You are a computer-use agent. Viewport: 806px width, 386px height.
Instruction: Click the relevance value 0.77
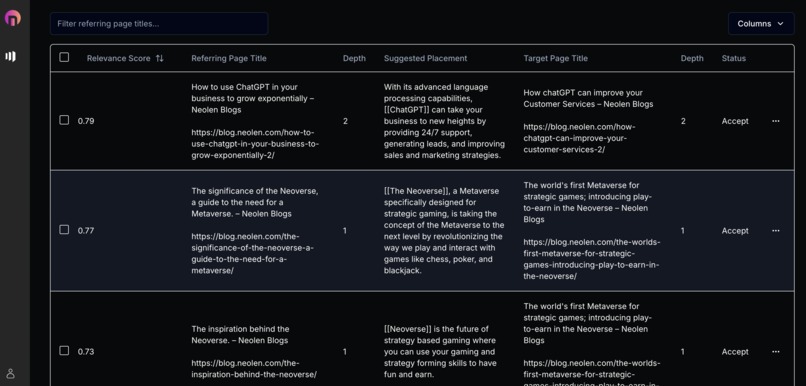click(x=86, y=231)
